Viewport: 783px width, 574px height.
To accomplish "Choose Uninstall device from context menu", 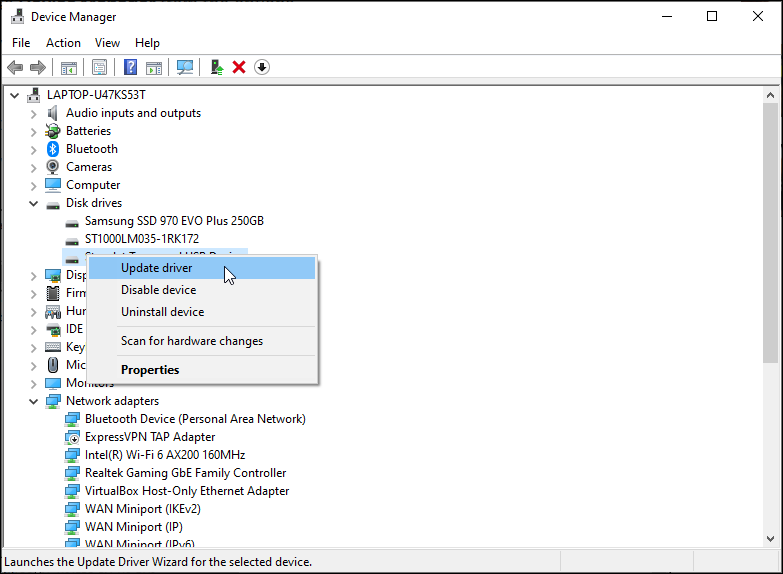I will coord(162,312).
